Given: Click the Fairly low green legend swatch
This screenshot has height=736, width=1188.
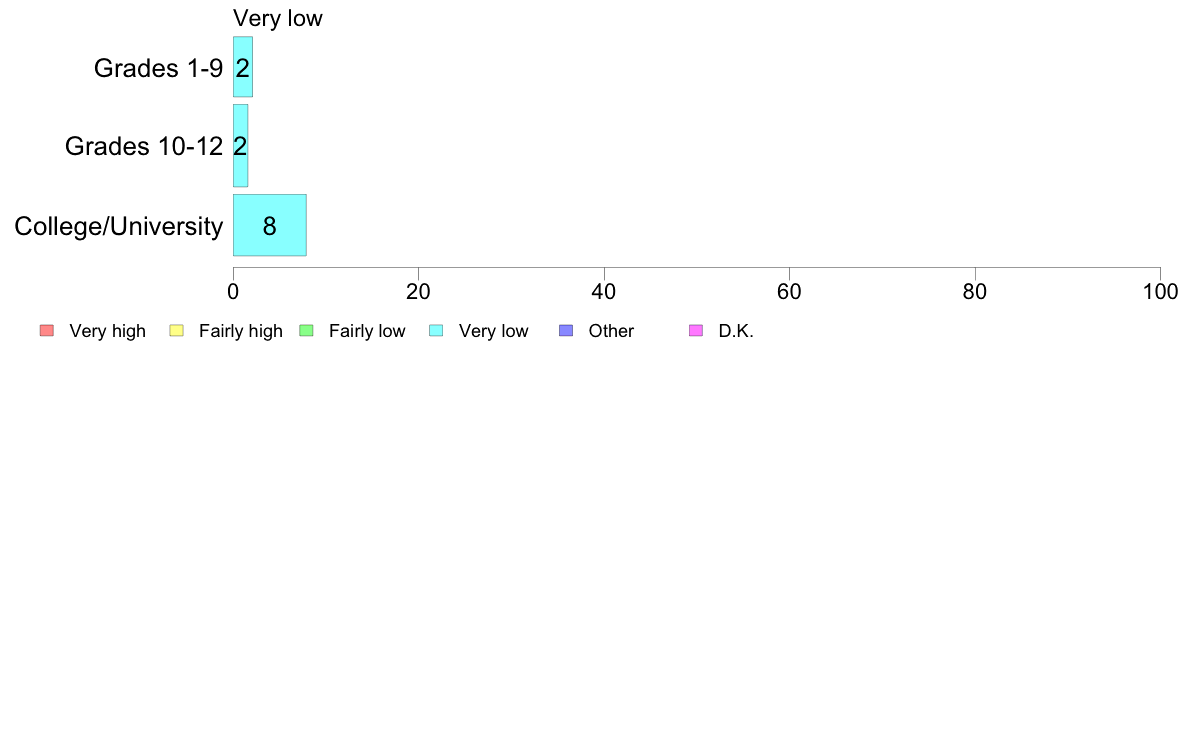Looking at the screenshot, I should [x=306, y=330].
